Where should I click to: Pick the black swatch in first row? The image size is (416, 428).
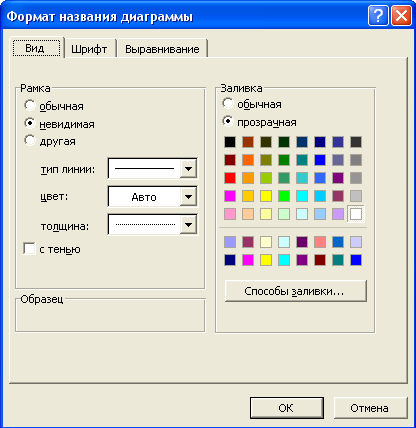tap(230, 142)
